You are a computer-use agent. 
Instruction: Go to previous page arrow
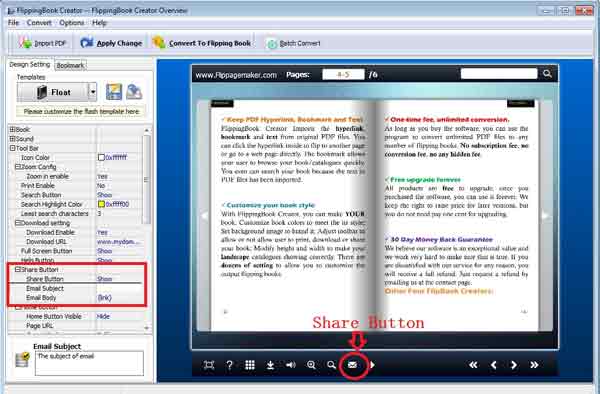[x=494, y=365]
